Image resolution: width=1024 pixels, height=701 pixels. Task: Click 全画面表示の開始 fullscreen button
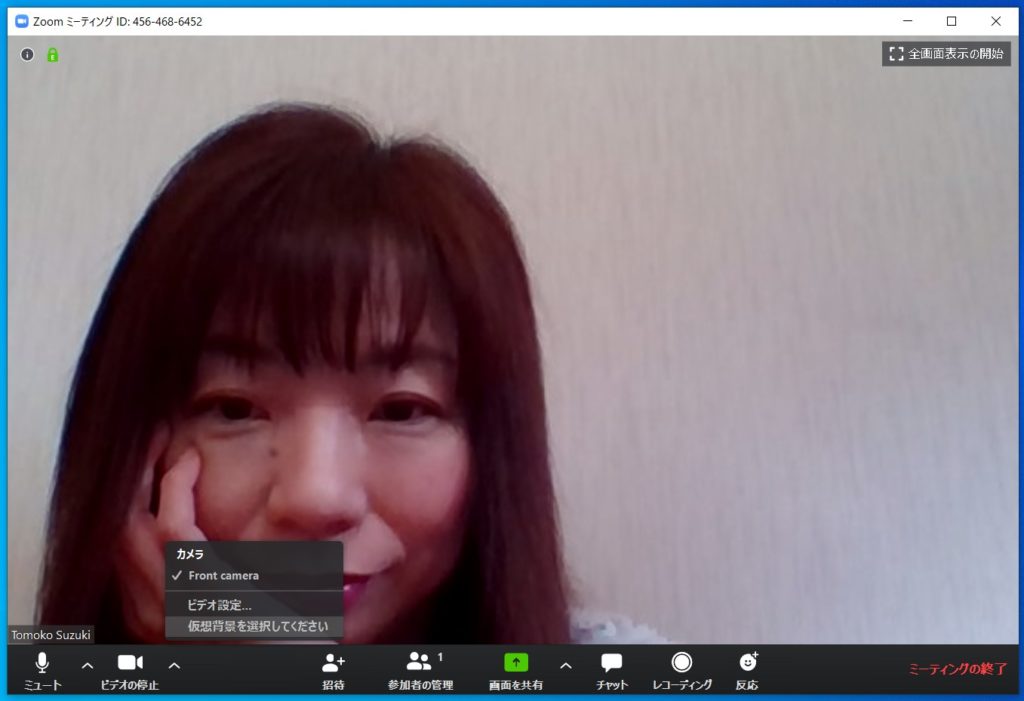(x=946, y=54)
